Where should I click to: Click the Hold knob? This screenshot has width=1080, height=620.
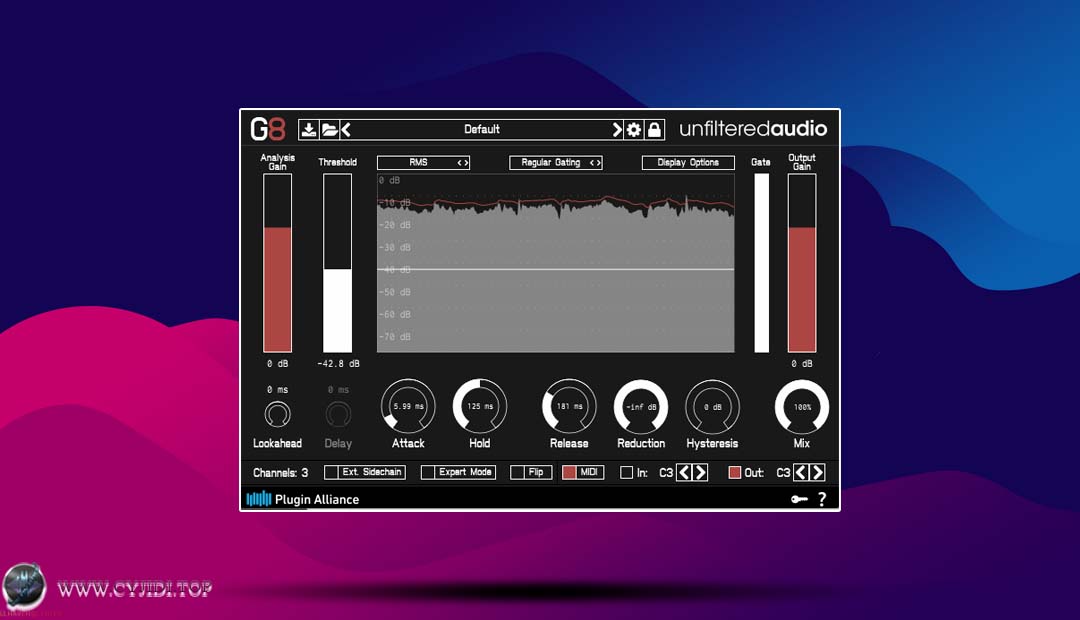(480, 406)
